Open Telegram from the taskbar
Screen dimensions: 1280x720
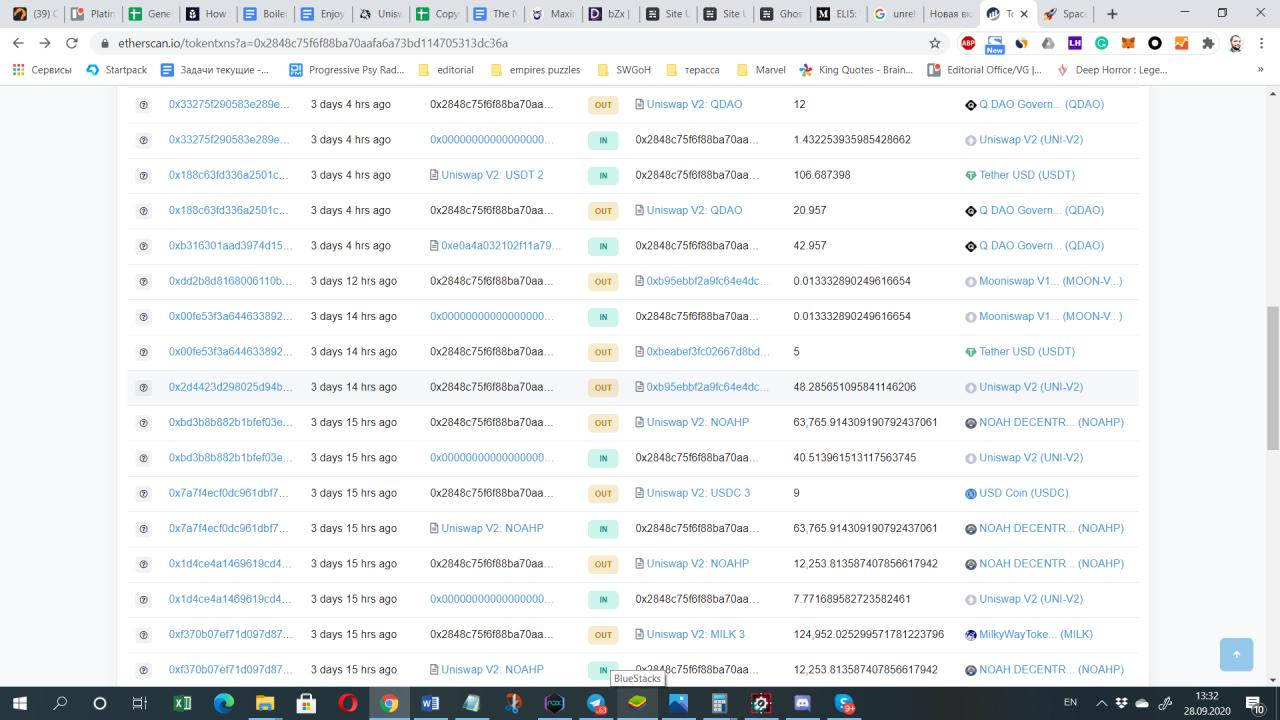(x=596, y=703)
